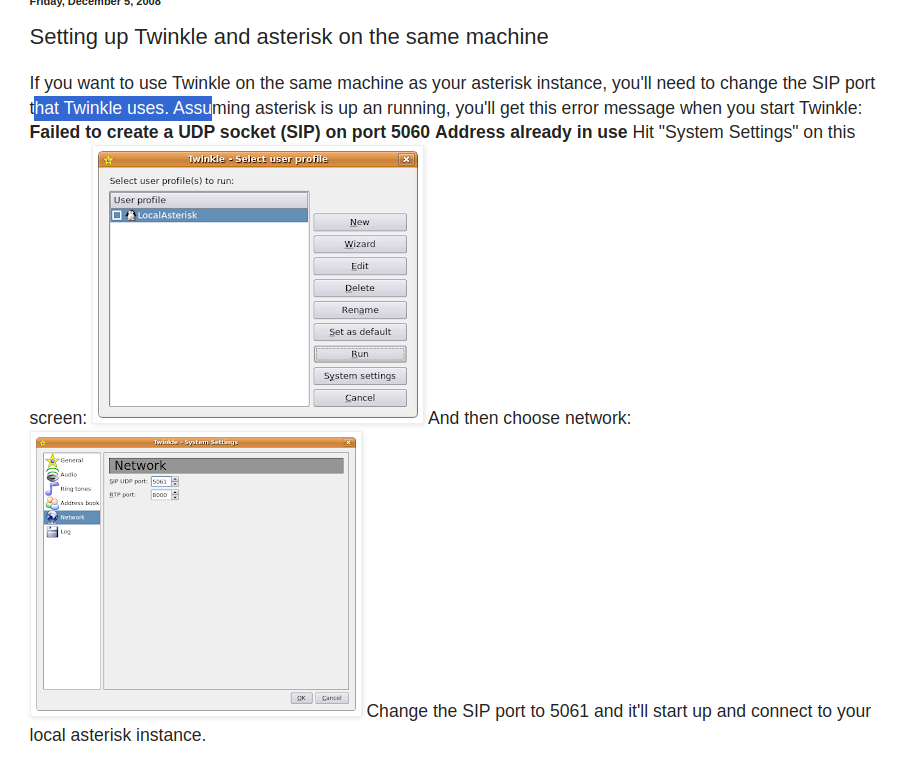Open the Log floppy disk icon
912x760 pixels.
(x=52, y=531)
